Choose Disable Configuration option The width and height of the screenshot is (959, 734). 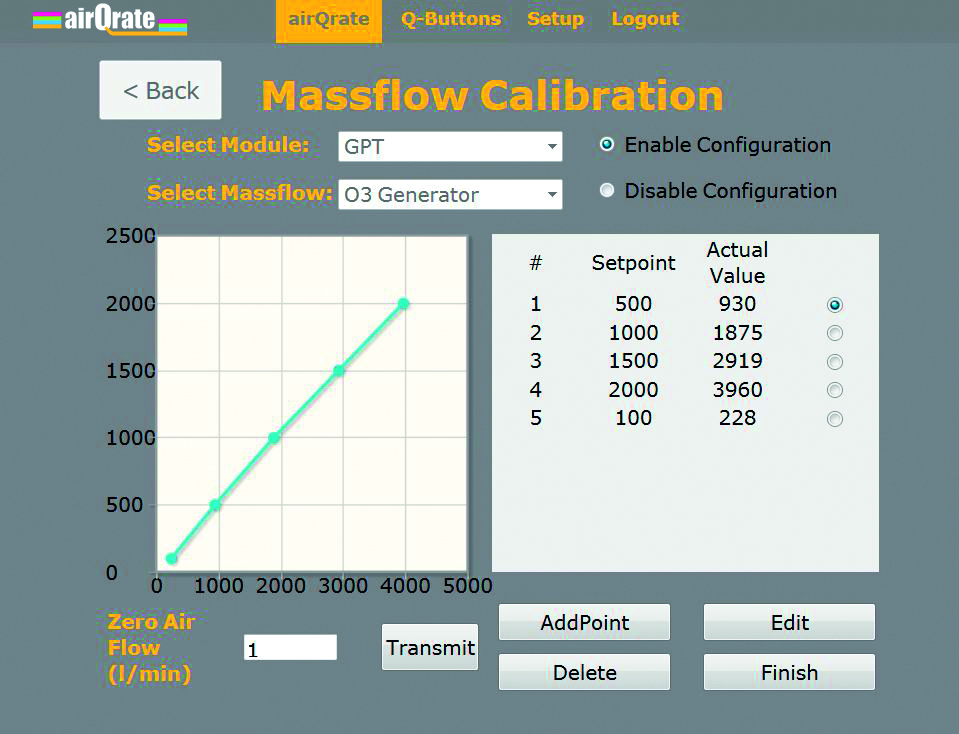click(607, 190)
